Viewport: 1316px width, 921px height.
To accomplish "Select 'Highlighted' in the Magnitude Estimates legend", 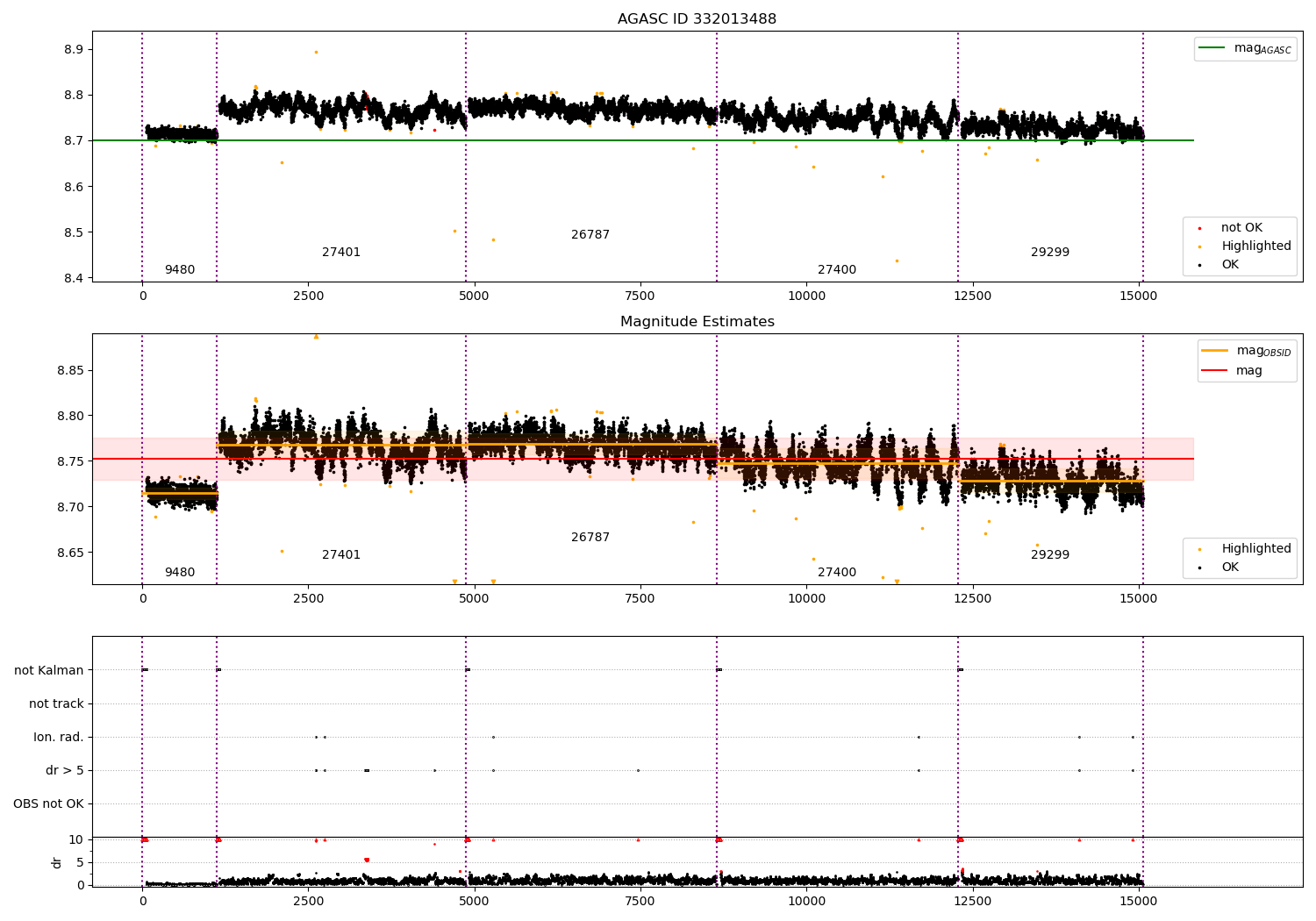I will pyautogui.click(x=1244, y=549).
